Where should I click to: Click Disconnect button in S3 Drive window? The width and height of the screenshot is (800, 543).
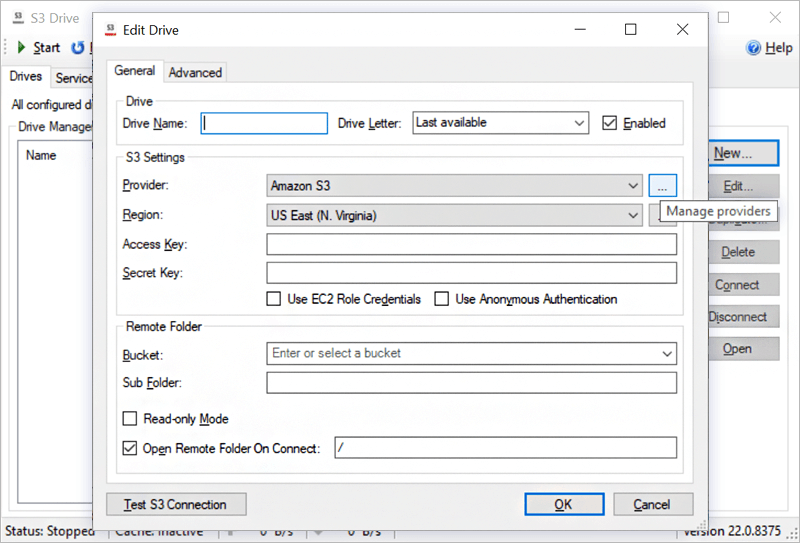click(x=743, y=316)
